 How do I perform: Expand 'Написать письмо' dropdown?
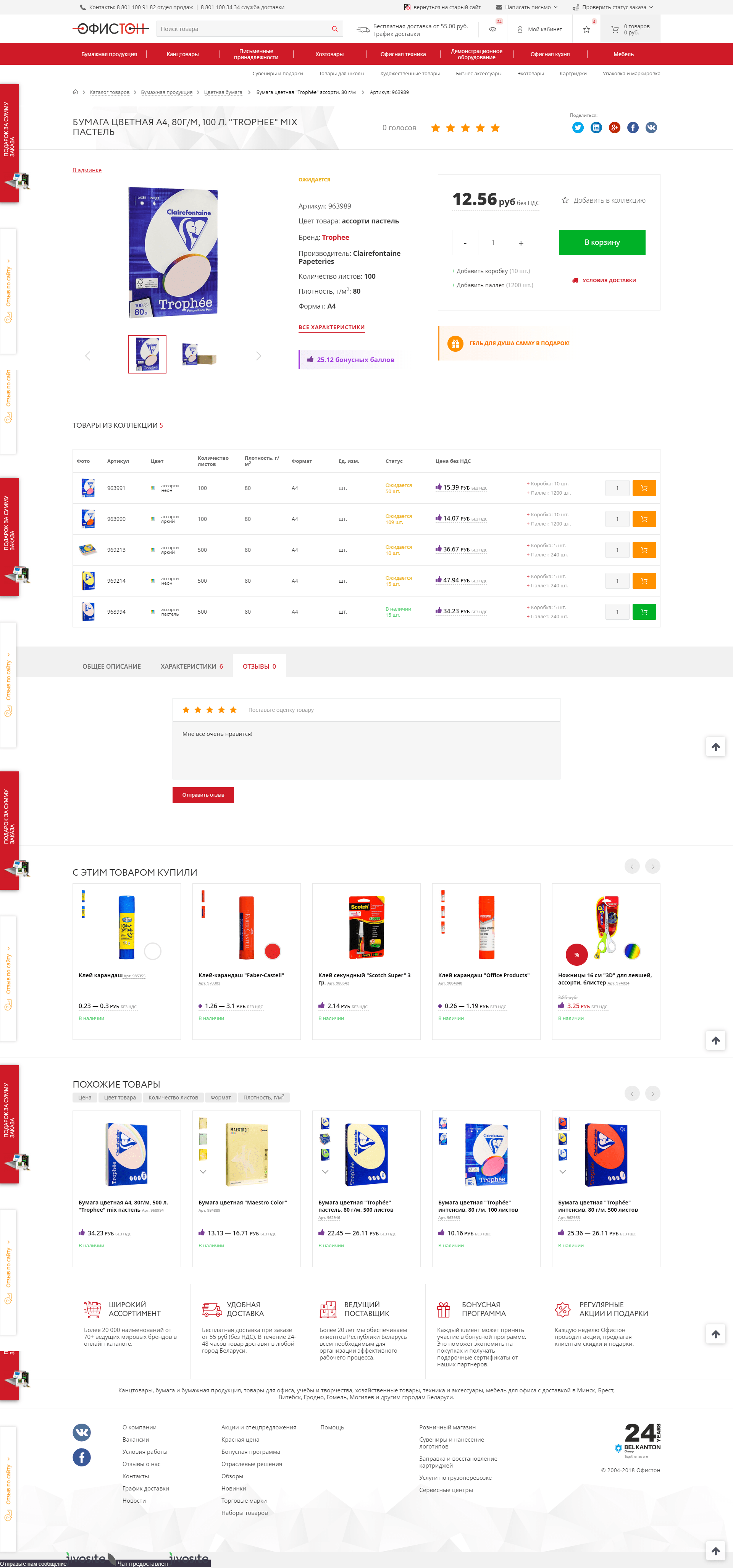coord(527,7)
